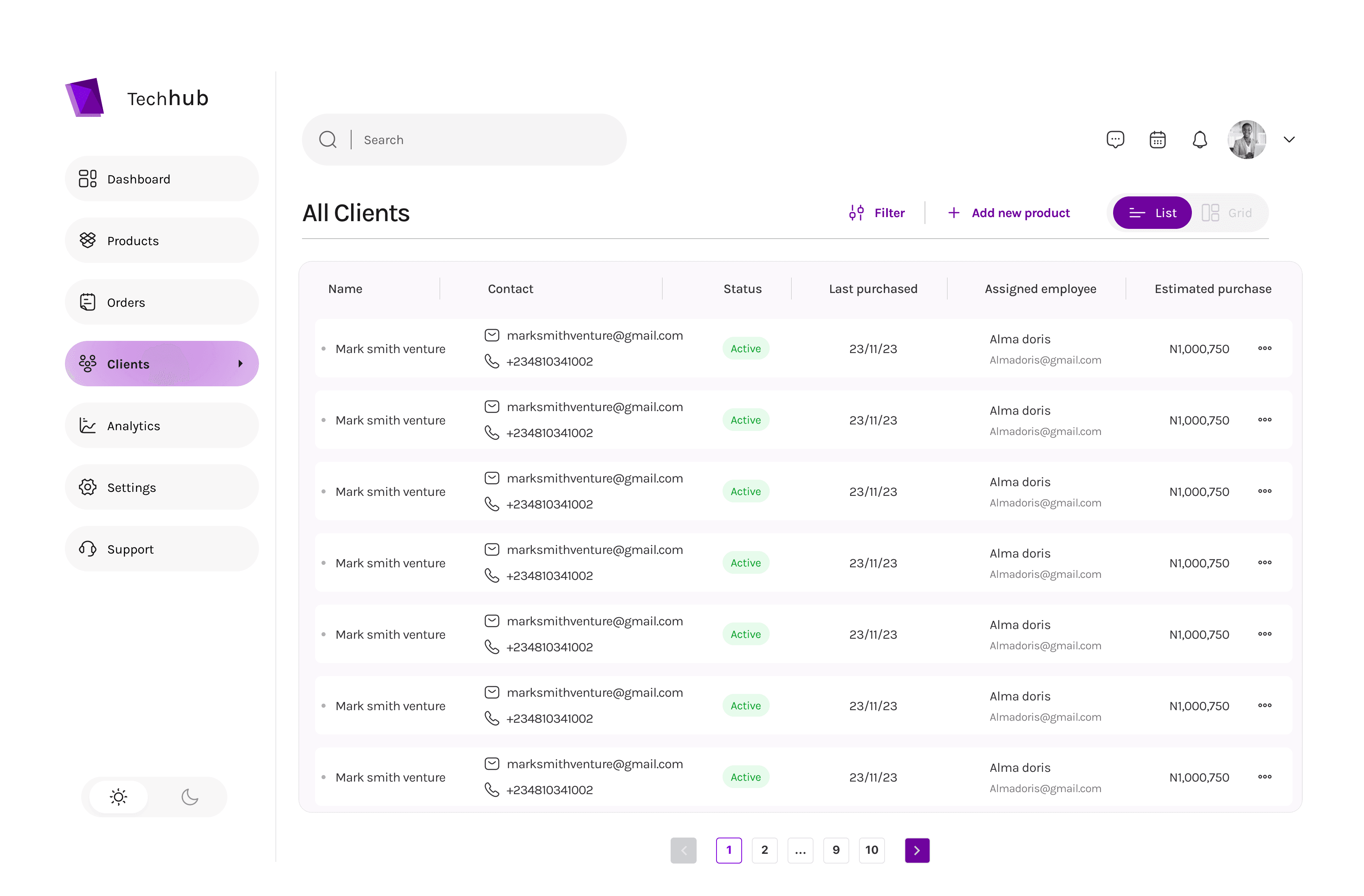Go to page 2
Image resolution: width=1364 pixels, height=896 pixels.
764,850
